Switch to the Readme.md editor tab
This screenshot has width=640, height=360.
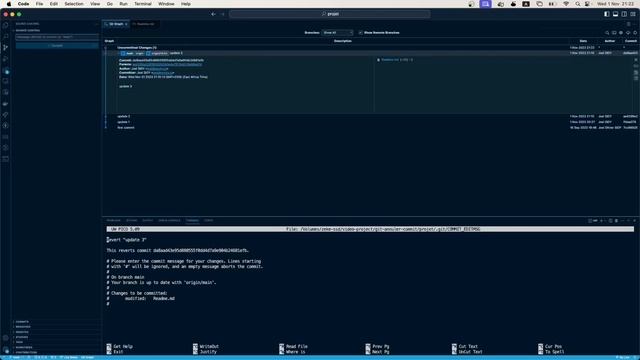[145, 24]
